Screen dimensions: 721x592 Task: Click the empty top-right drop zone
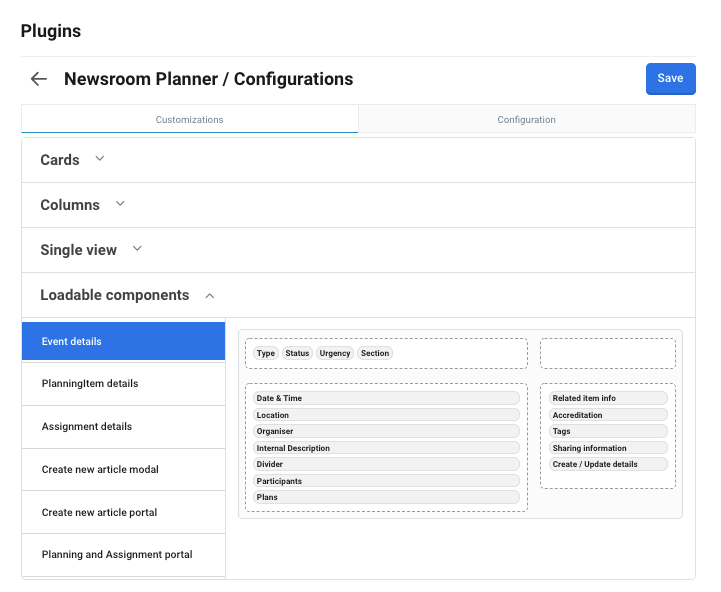[608, 353]
